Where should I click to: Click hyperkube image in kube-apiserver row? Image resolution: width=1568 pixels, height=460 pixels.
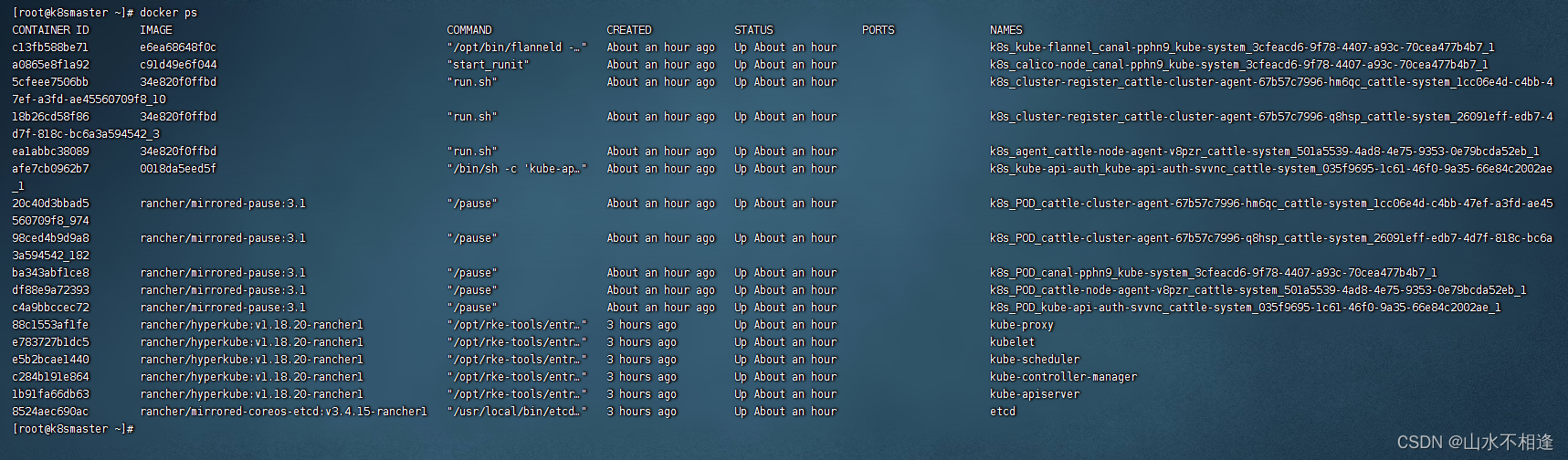pos(251,394)
